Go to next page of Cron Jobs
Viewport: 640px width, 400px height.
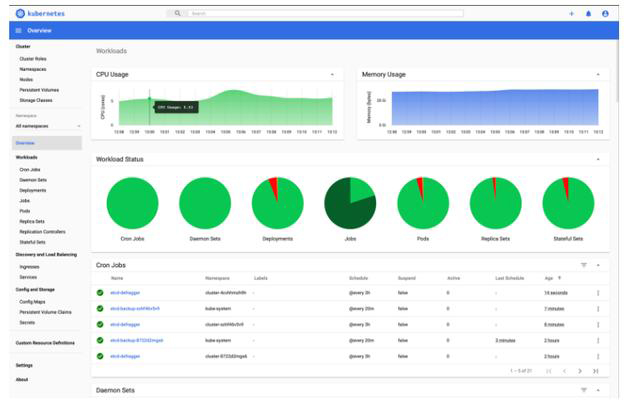[x=580, y=371]
